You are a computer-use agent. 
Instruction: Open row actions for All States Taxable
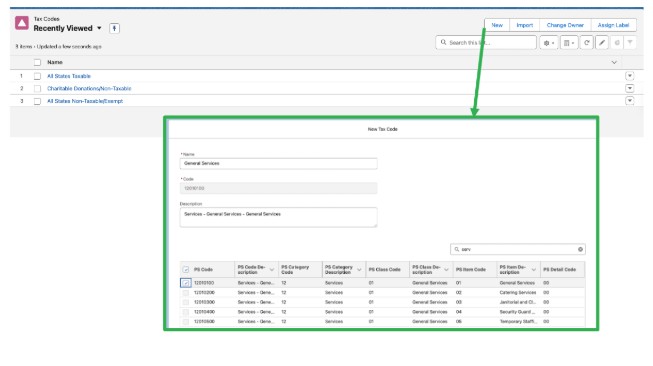[x=630, y=76]
